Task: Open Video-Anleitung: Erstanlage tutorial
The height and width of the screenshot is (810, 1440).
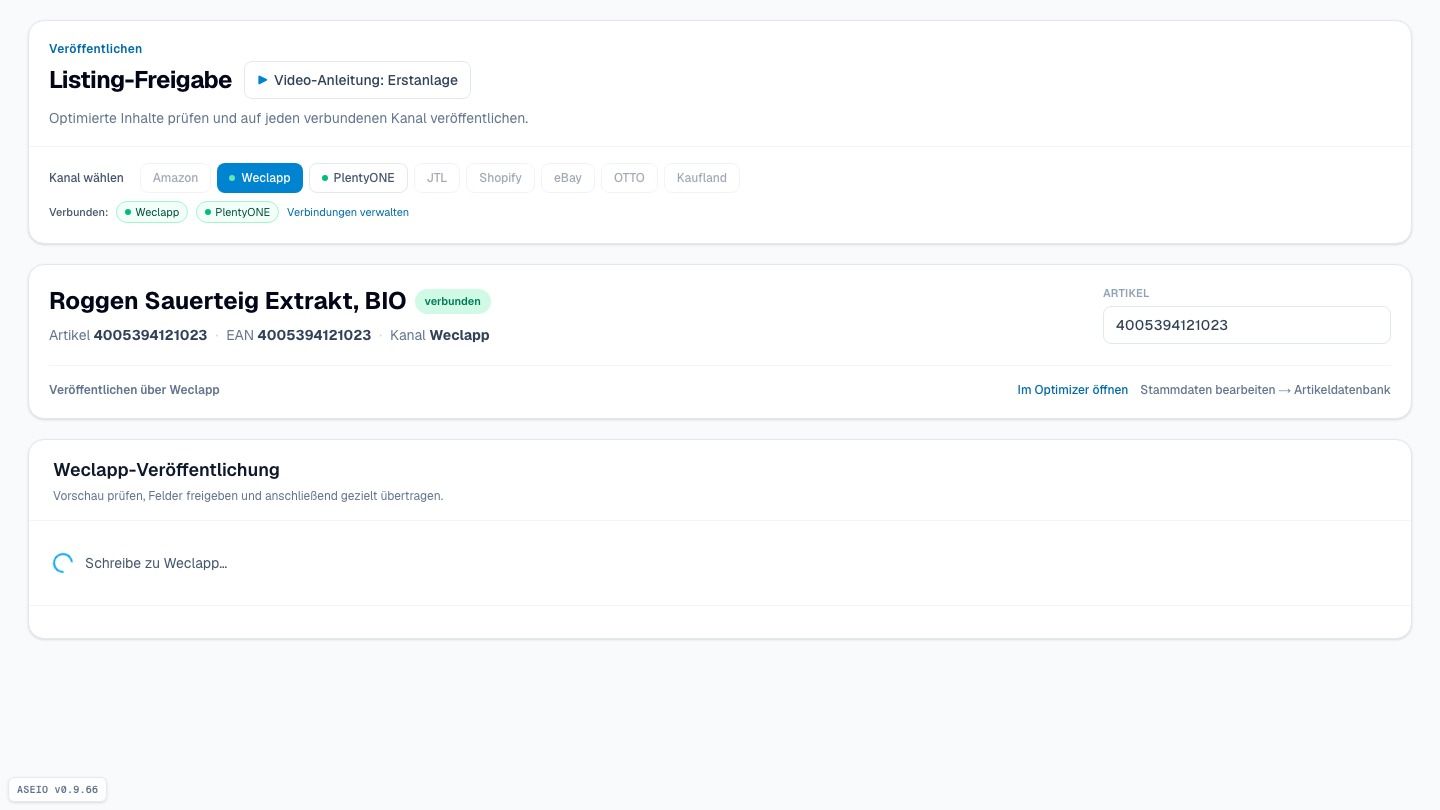Action: pos(357,80)
